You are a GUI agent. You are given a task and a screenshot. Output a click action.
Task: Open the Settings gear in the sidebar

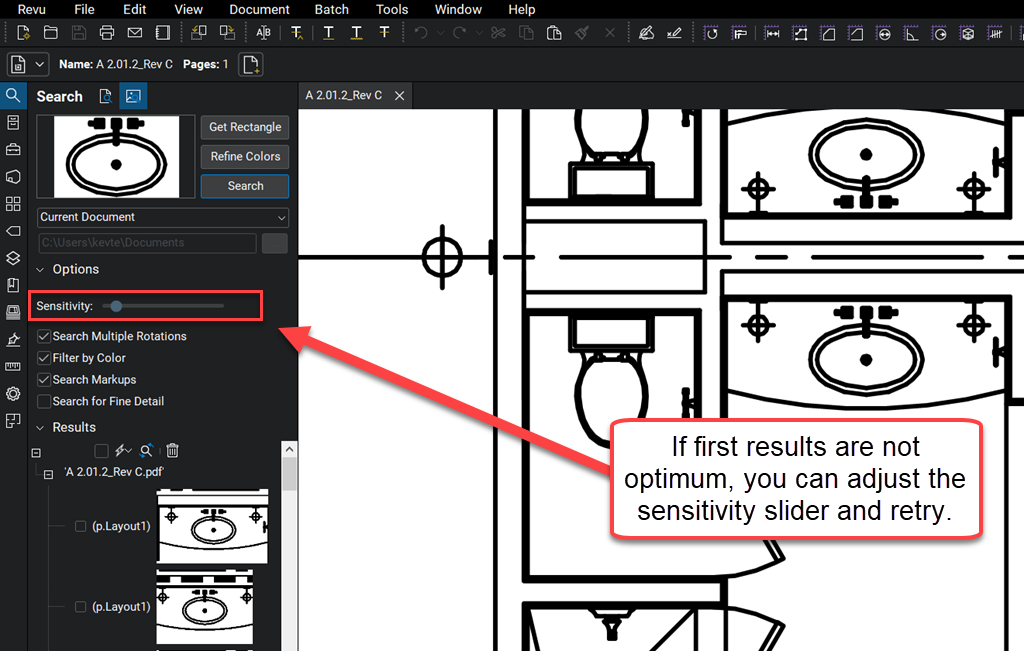pos(12,393)
